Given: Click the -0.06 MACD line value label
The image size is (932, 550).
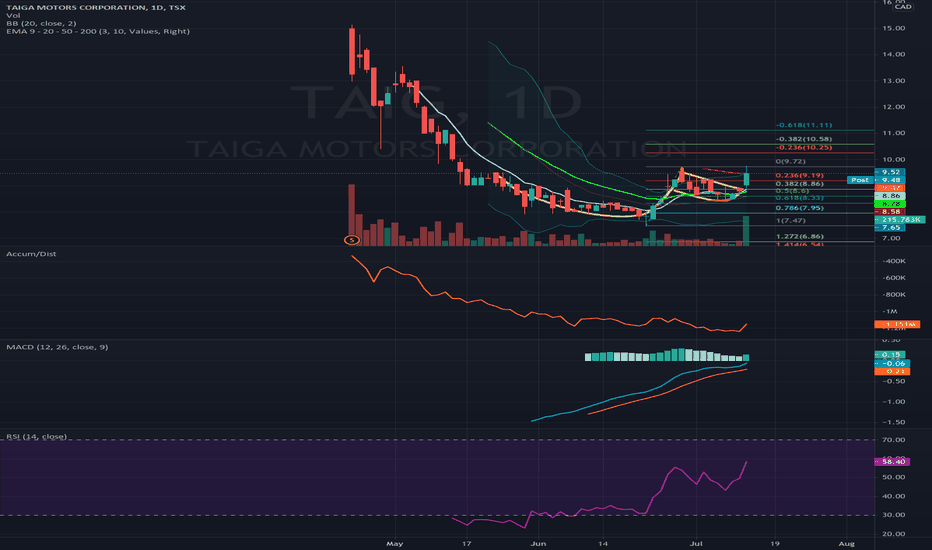Looking at the screenshot, I should [x=892, y=363].
